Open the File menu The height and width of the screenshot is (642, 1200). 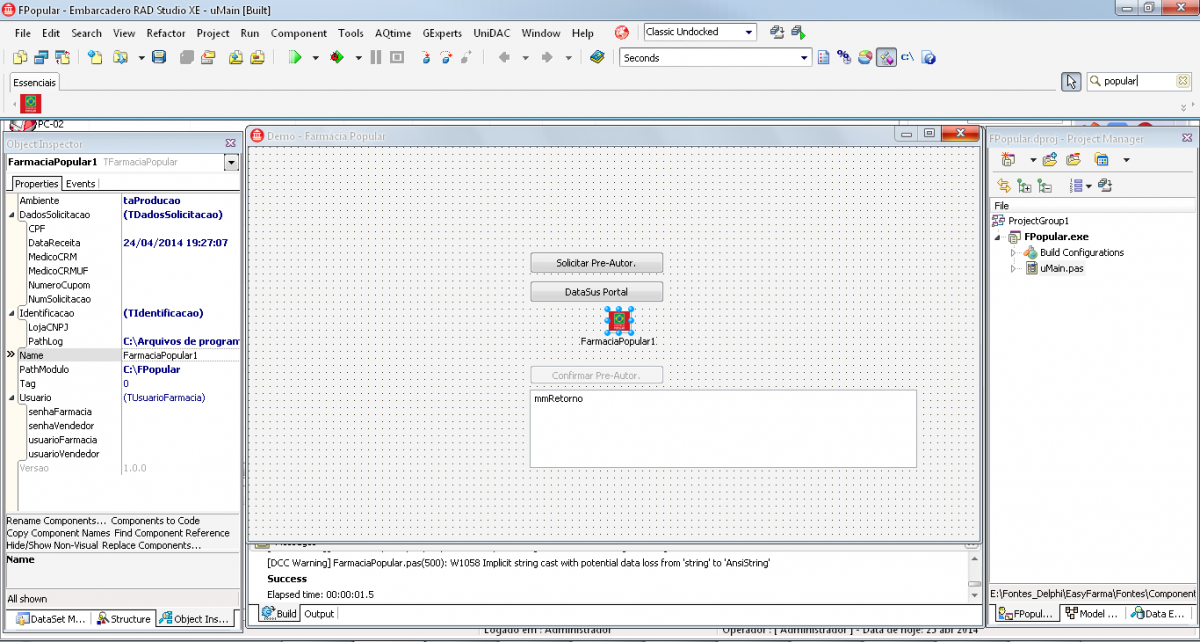(23, 33)
